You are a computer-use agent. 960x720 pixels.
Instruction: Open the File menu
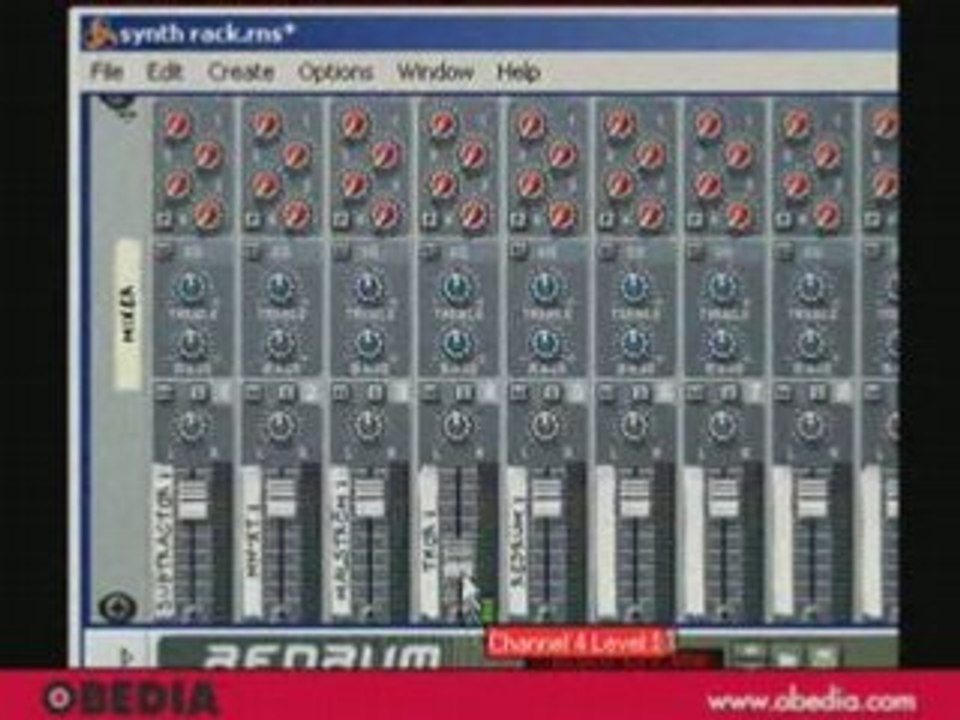click(107, 72)
